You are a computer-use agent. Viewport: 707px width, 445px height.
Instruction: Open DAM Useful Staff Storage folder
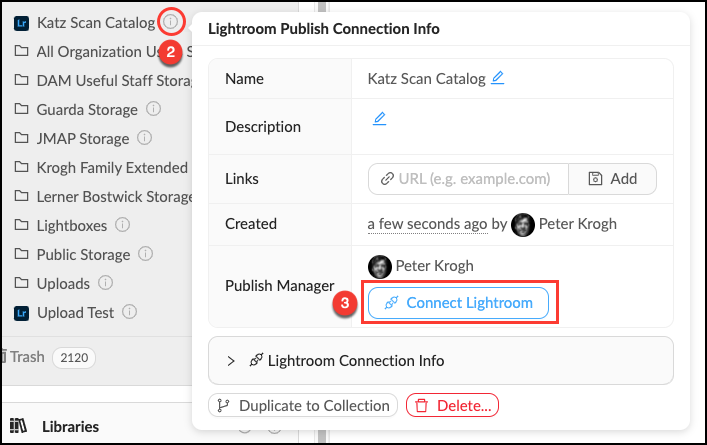(x=110, y=80)
